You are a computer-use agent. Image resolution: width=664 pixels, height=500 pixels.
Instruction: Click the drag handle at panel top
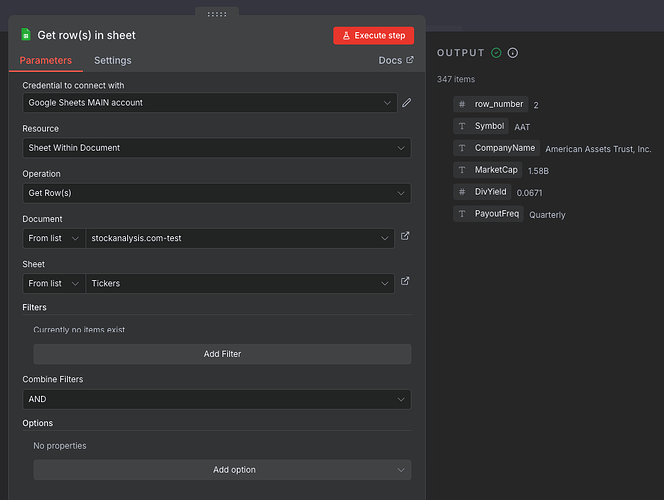click(x=216, y=14)
